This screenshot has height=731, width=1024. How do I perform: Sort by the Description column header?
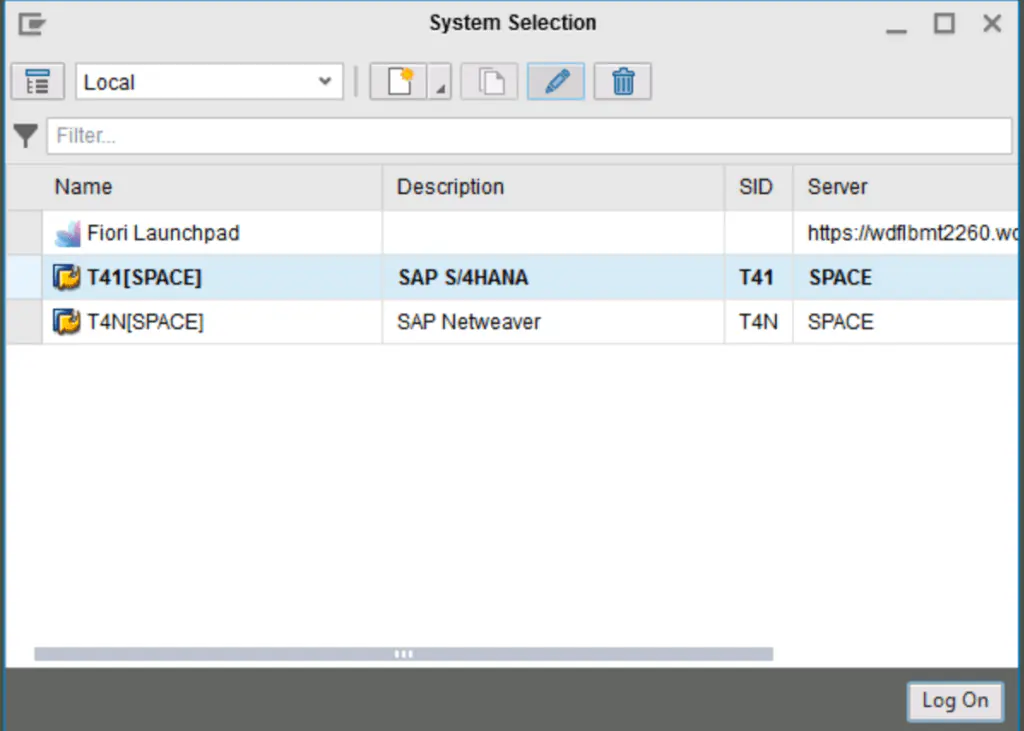coord(553,187)
